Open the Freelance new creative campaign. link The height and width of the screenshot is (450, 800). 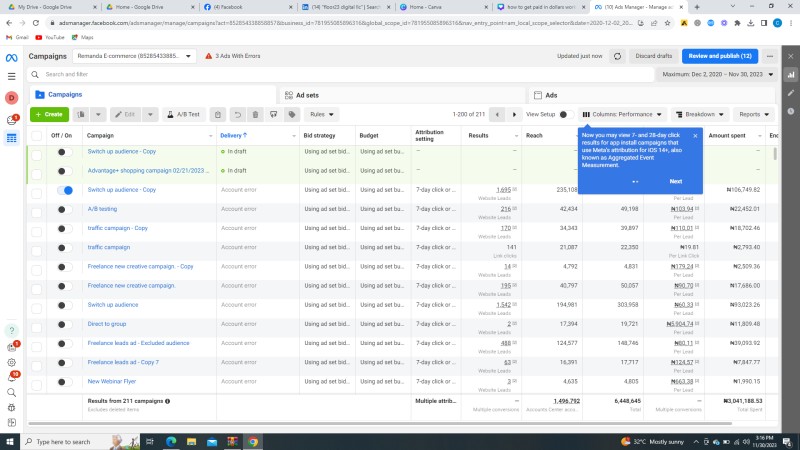tap(132, 286)
